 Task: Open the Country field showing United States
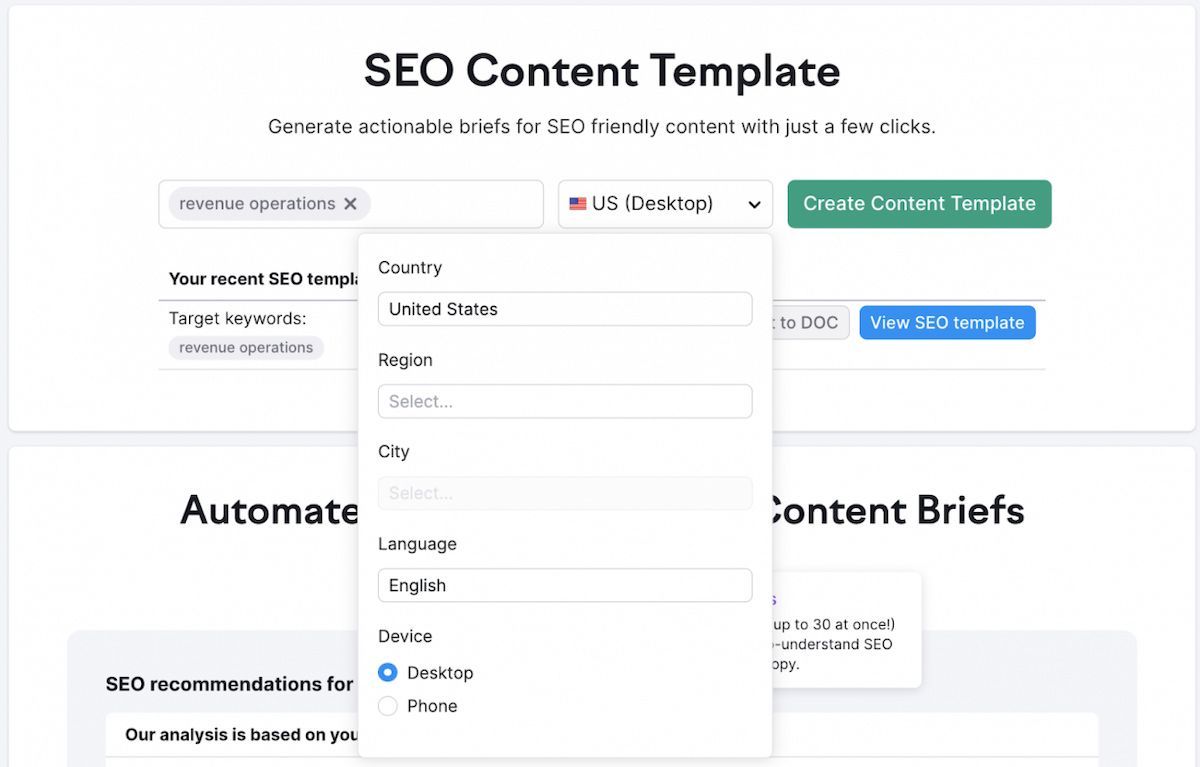pyautogui.click(x=565, y=309)
